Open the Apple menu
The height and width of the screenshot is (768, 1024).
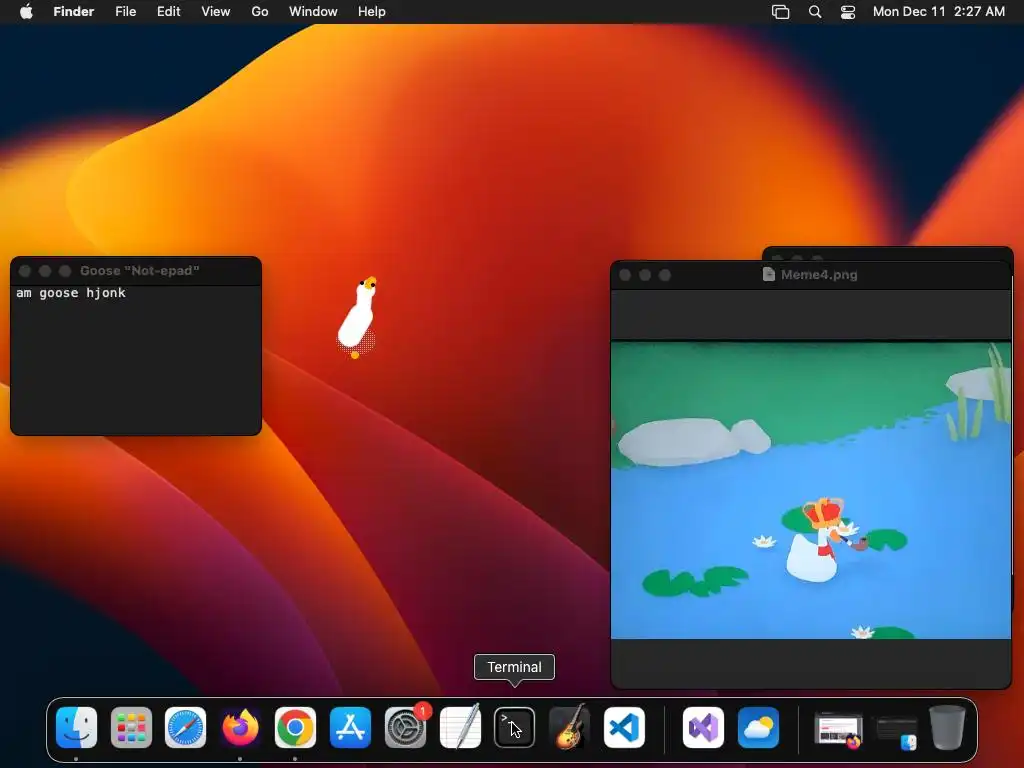[26, 11]
